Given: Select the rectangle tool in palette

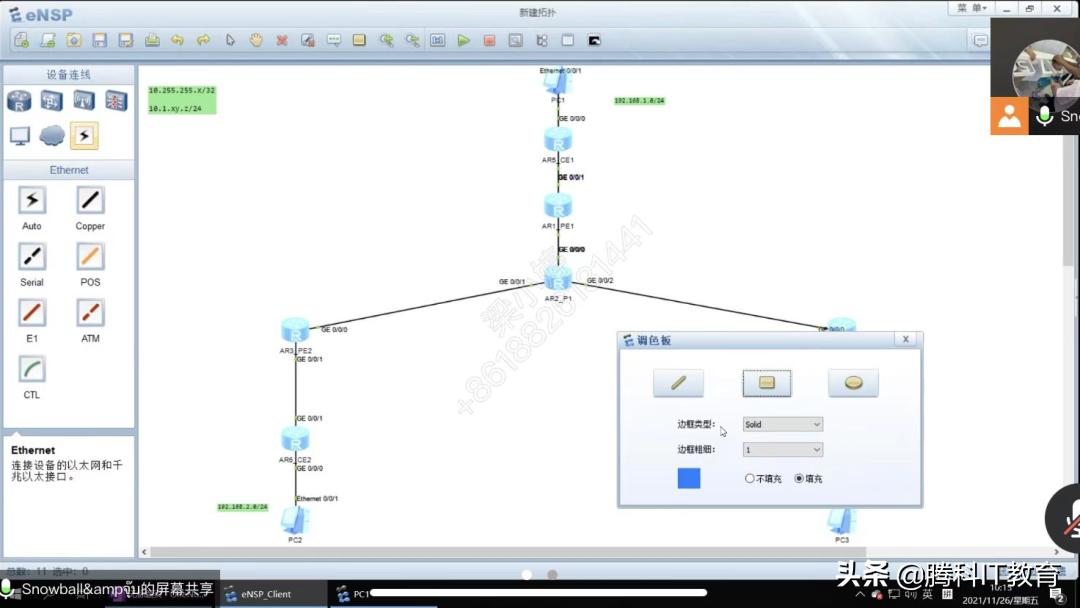Looking at the screenshot, I should point(767,383).
